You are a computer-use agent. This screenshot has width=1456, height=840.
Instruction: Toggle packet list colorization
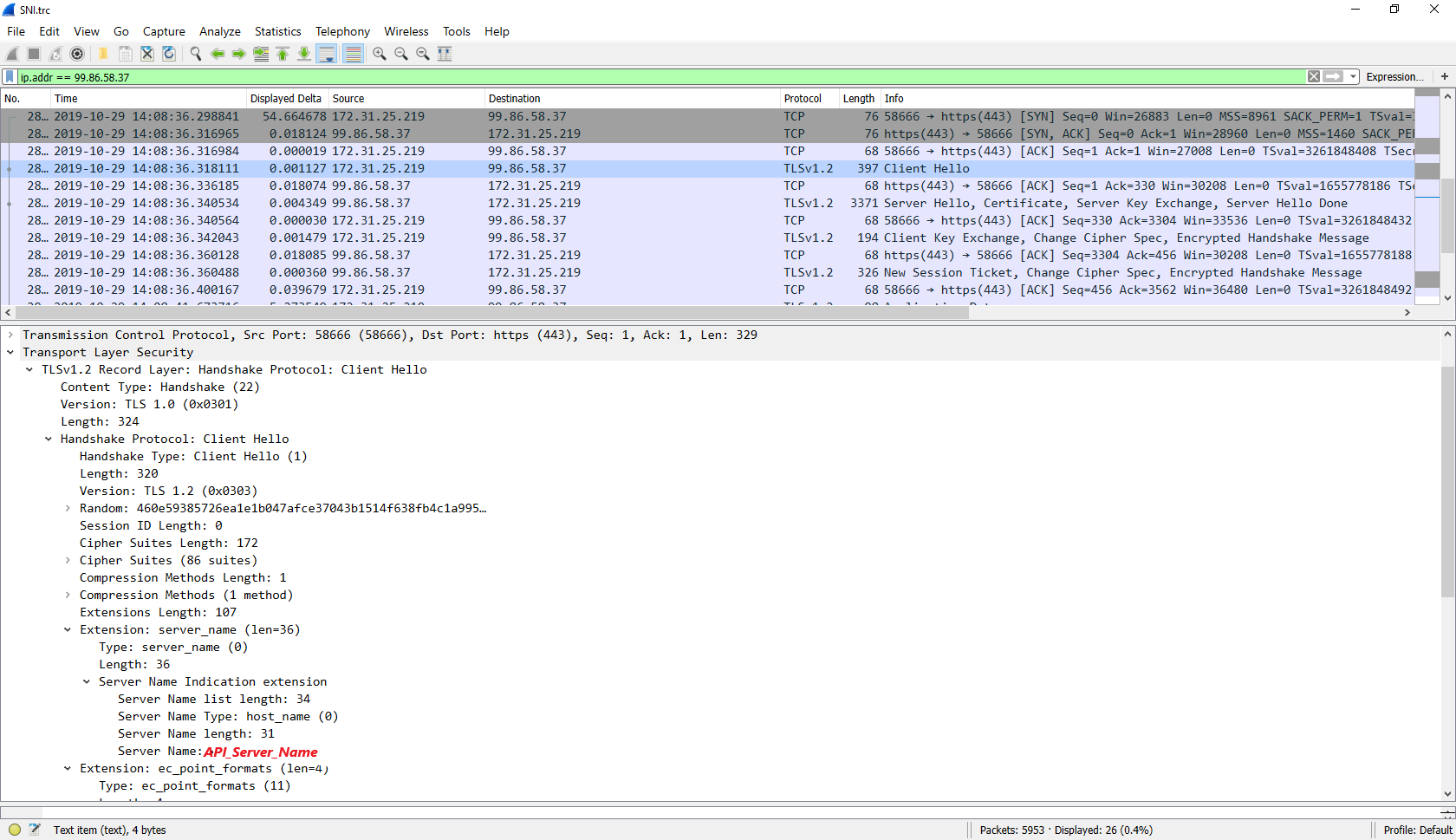pos(354,54)
